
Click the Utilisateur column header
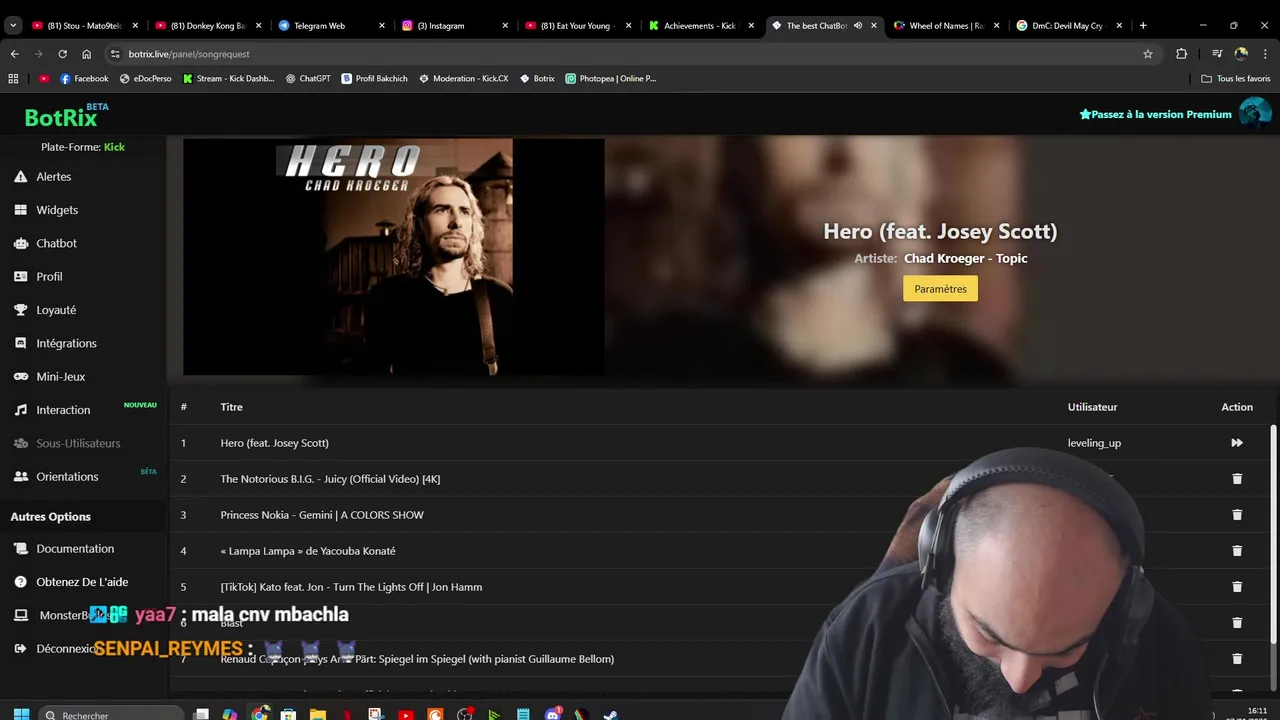point(1092,407)
